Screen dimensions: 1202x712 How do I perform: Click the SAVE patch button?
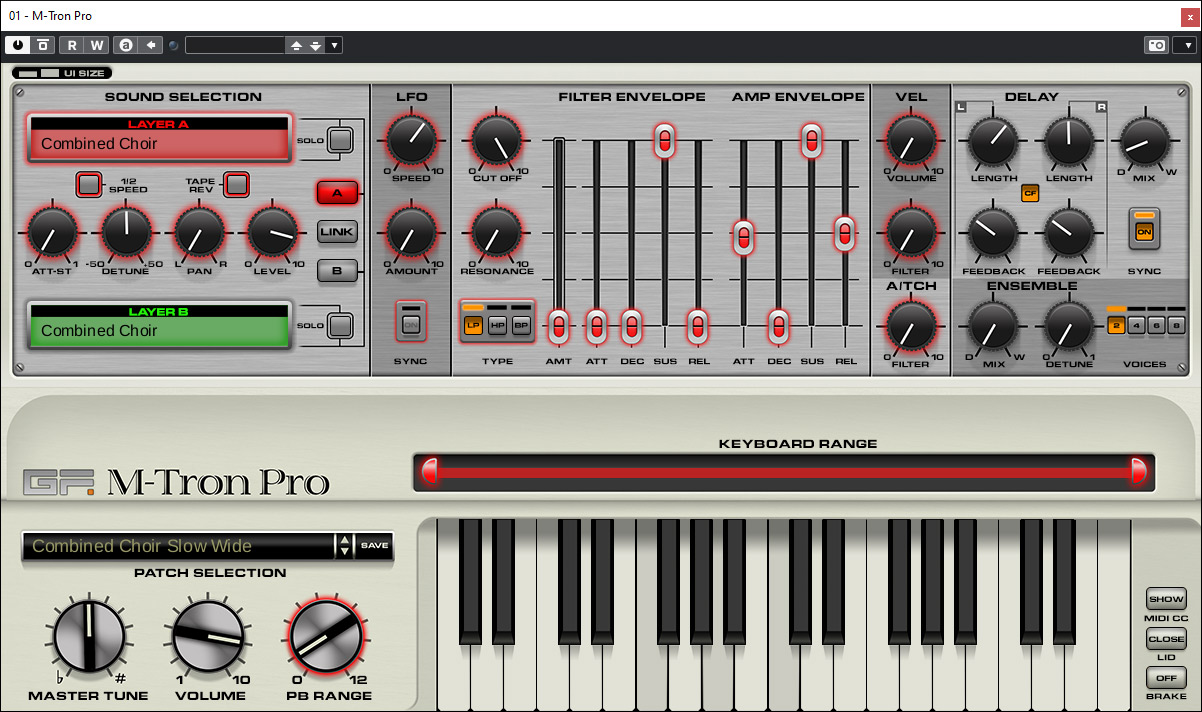pos(375,546)
